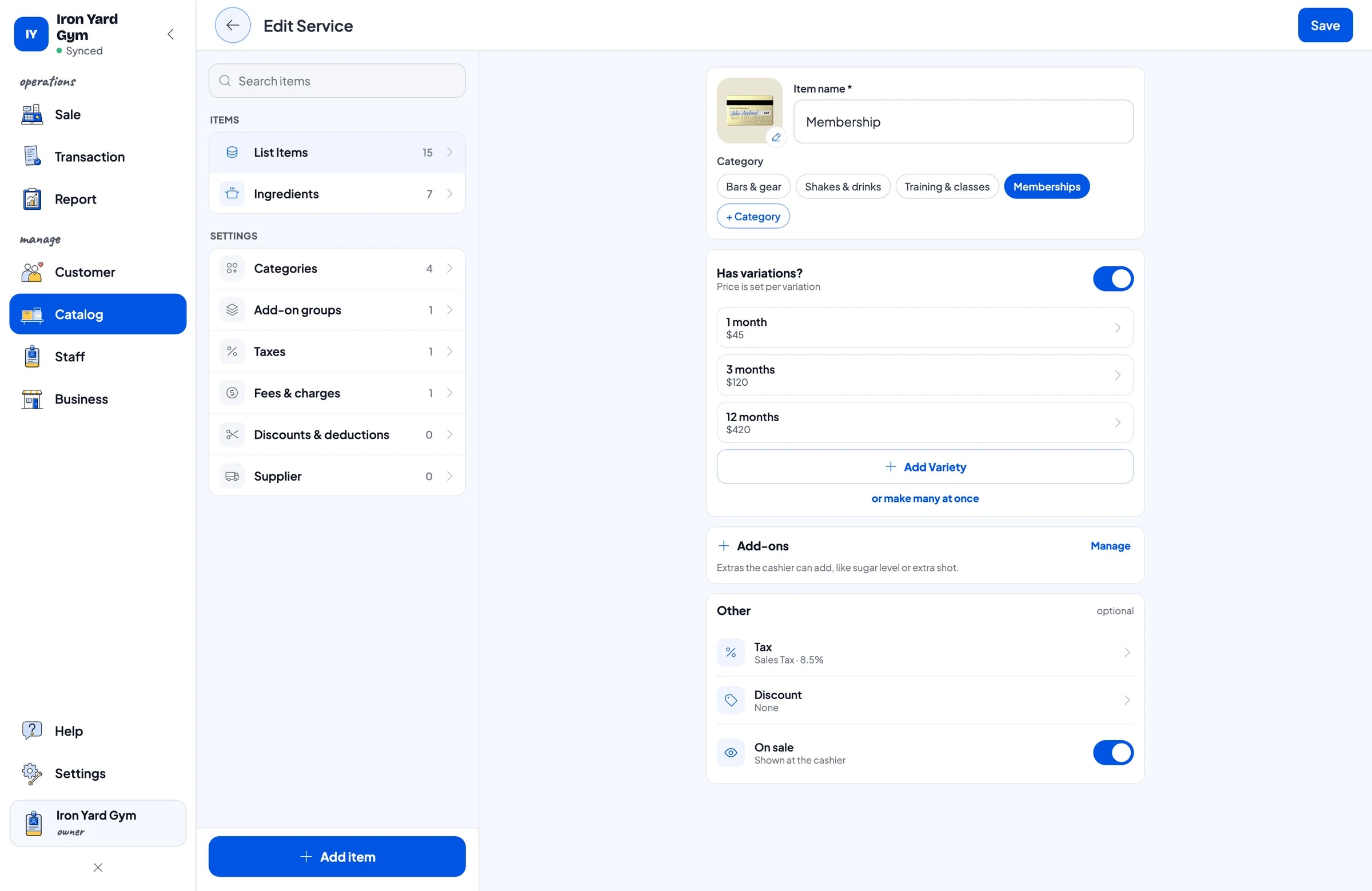Viewport: 1372px width, 891px height.
Task: Toggle Has variations switch
Action: 1112,278
